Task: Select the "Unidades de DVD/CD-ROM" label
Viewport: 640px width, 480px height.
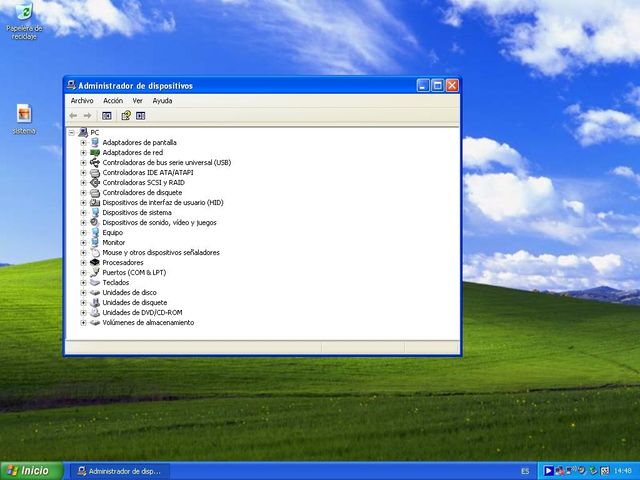Action: [x=142, y=313]
